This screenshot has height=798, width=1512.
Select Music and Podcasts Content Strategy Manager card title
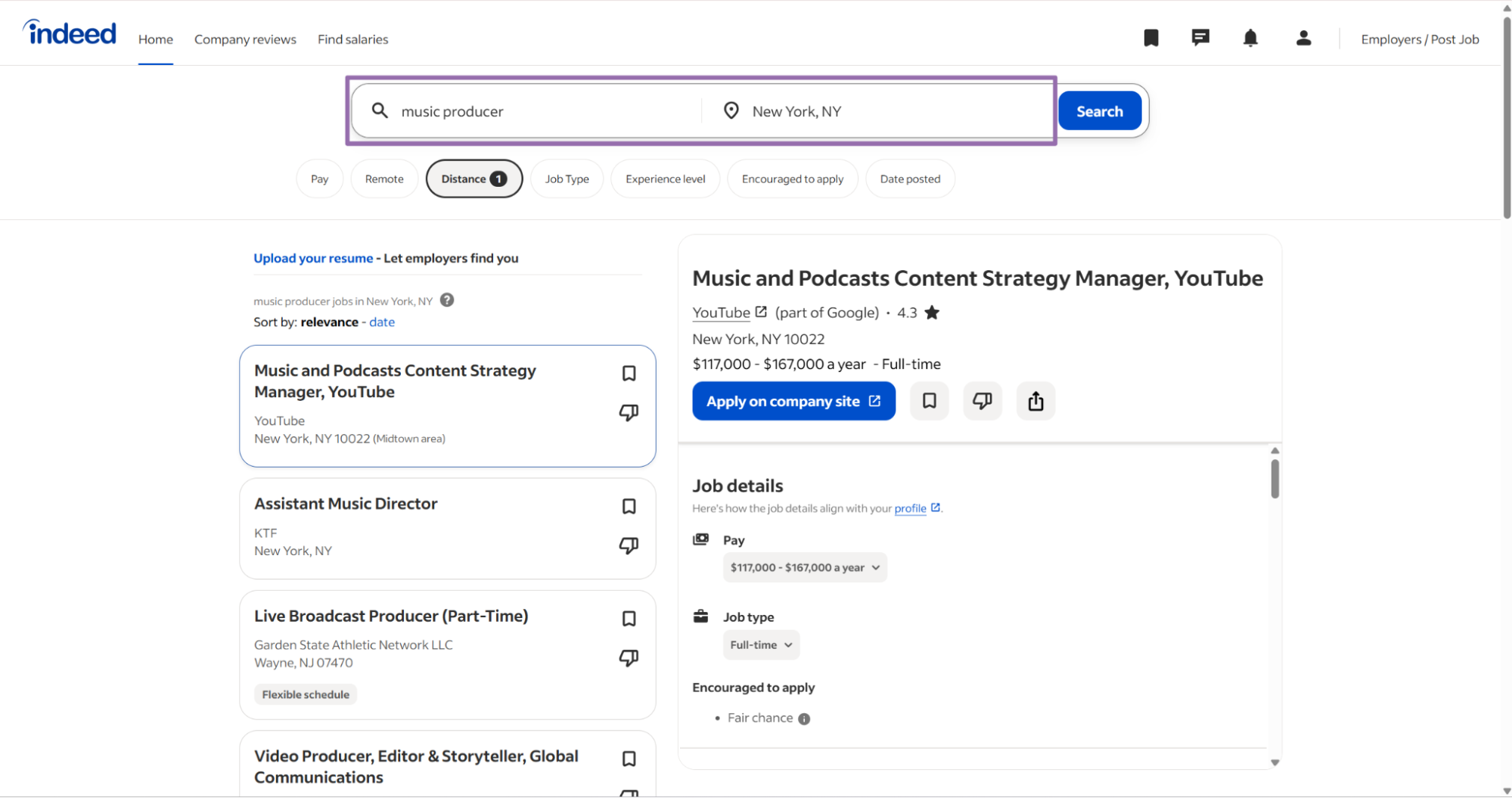point(395,381)
